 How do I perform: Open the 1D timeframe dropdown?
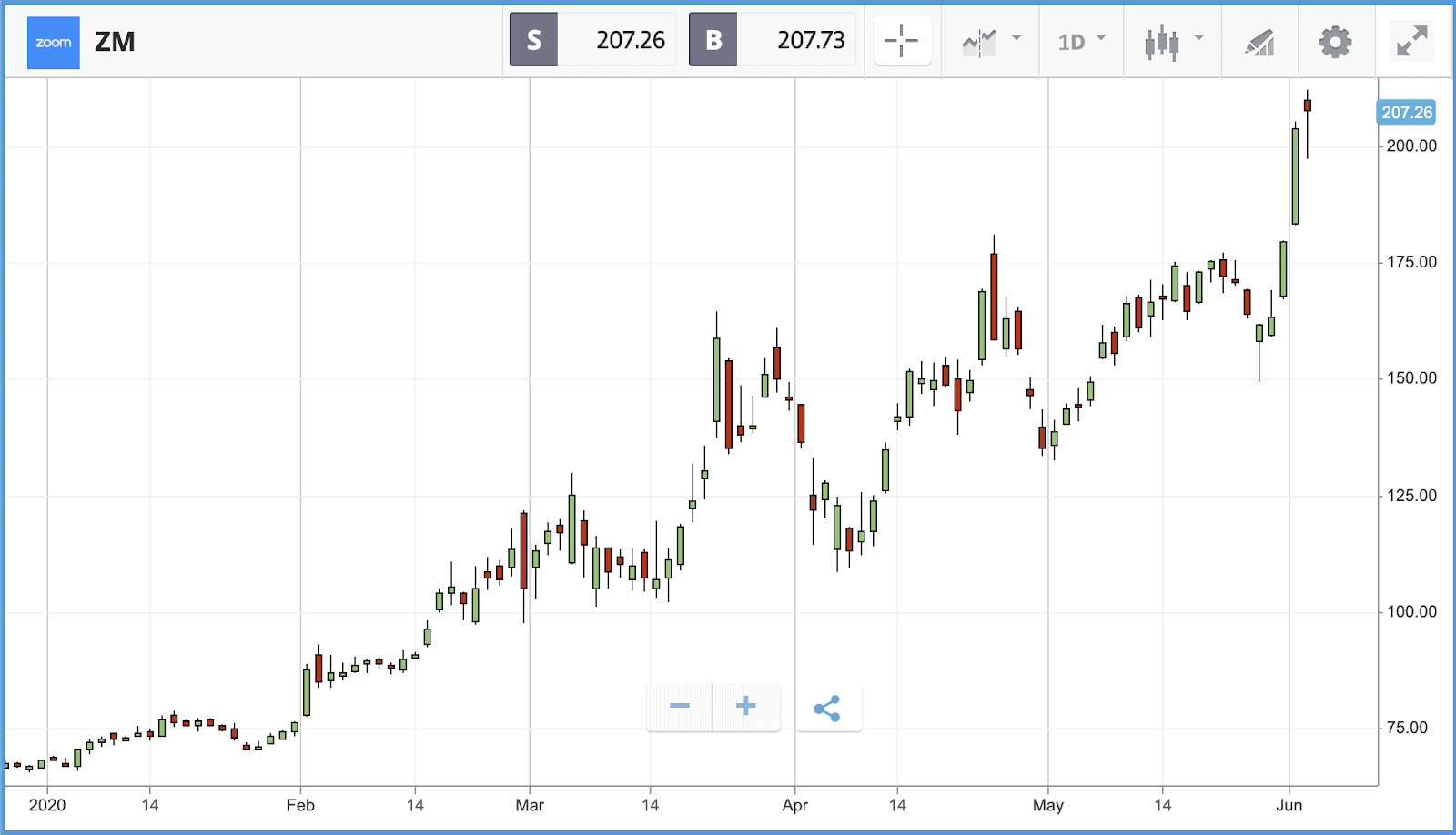click(1082, 41)
